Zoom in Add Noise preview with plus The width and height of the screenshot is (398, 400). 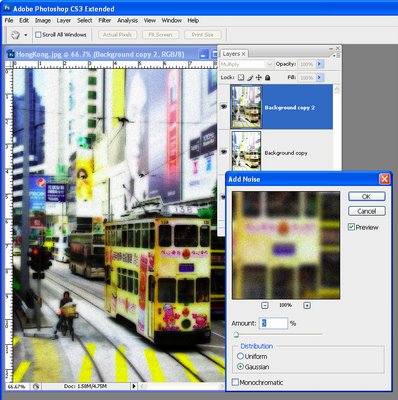(x=307, y=305)
